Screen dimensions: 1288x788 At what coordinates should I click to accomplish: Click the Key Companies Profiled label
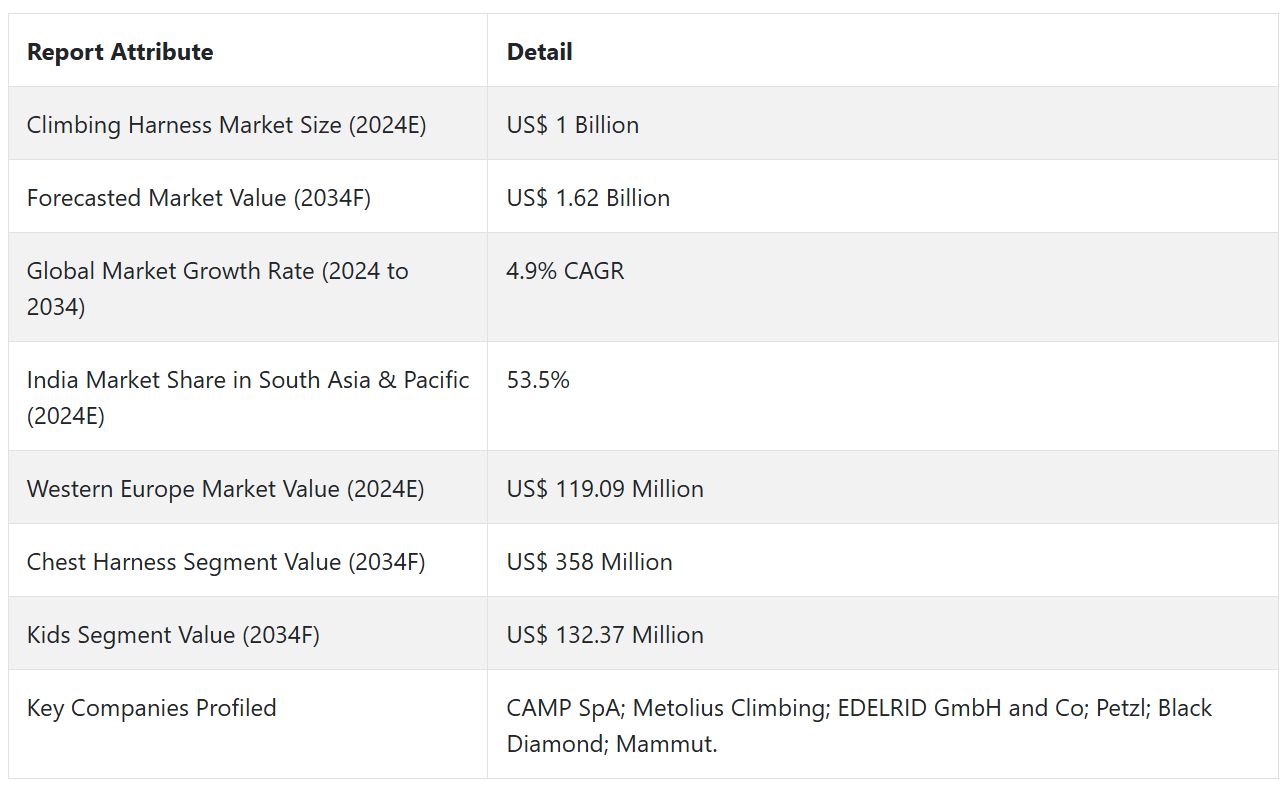coord(151,708)
